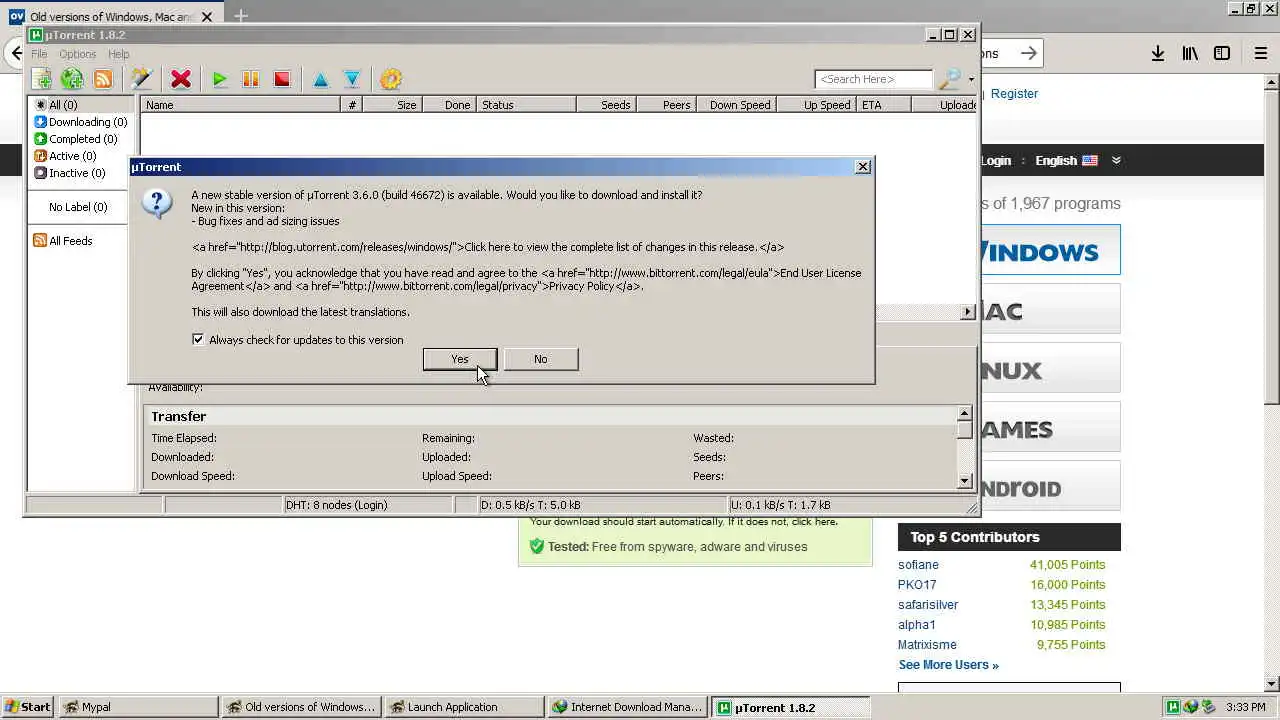Screen dimensions: 1280x720
Task: Click contributor safarisilver link
Action: pyautogui.click(x=928, y=605)
